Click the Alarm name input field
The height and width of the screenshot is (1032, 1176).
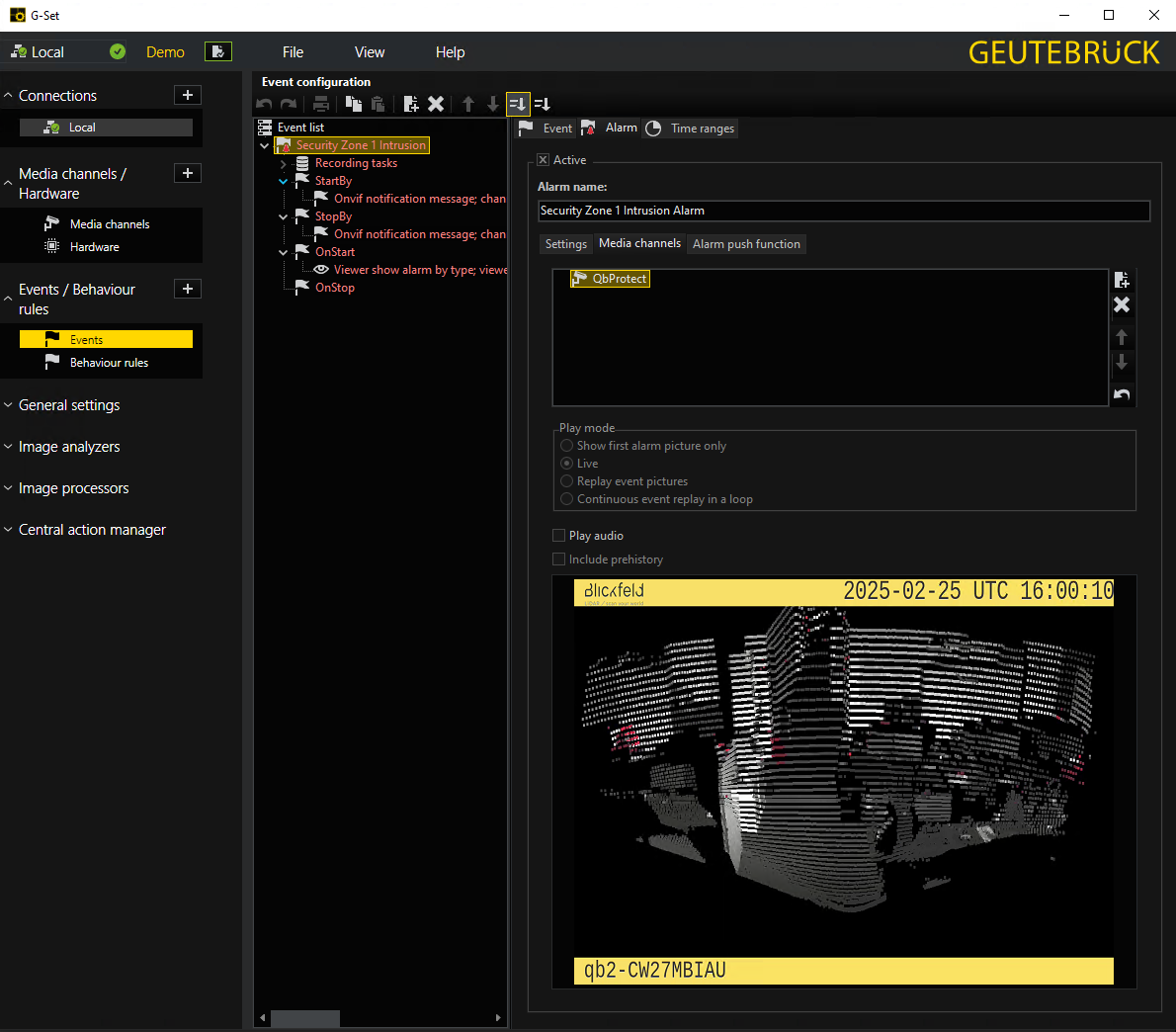tap(843, 211)
